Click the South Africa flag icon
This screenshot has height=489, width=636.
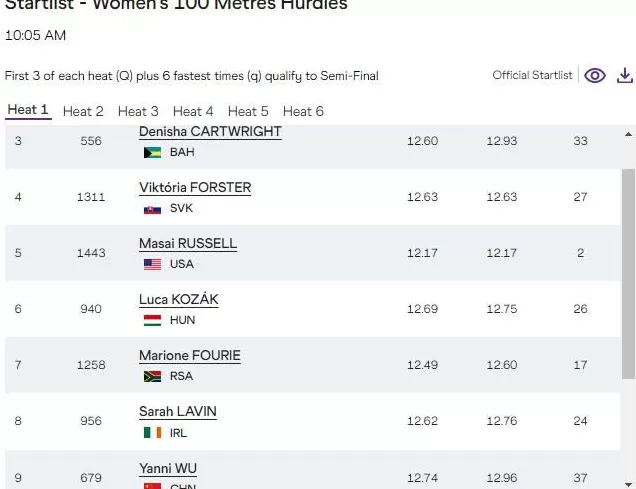pos(153,377)
